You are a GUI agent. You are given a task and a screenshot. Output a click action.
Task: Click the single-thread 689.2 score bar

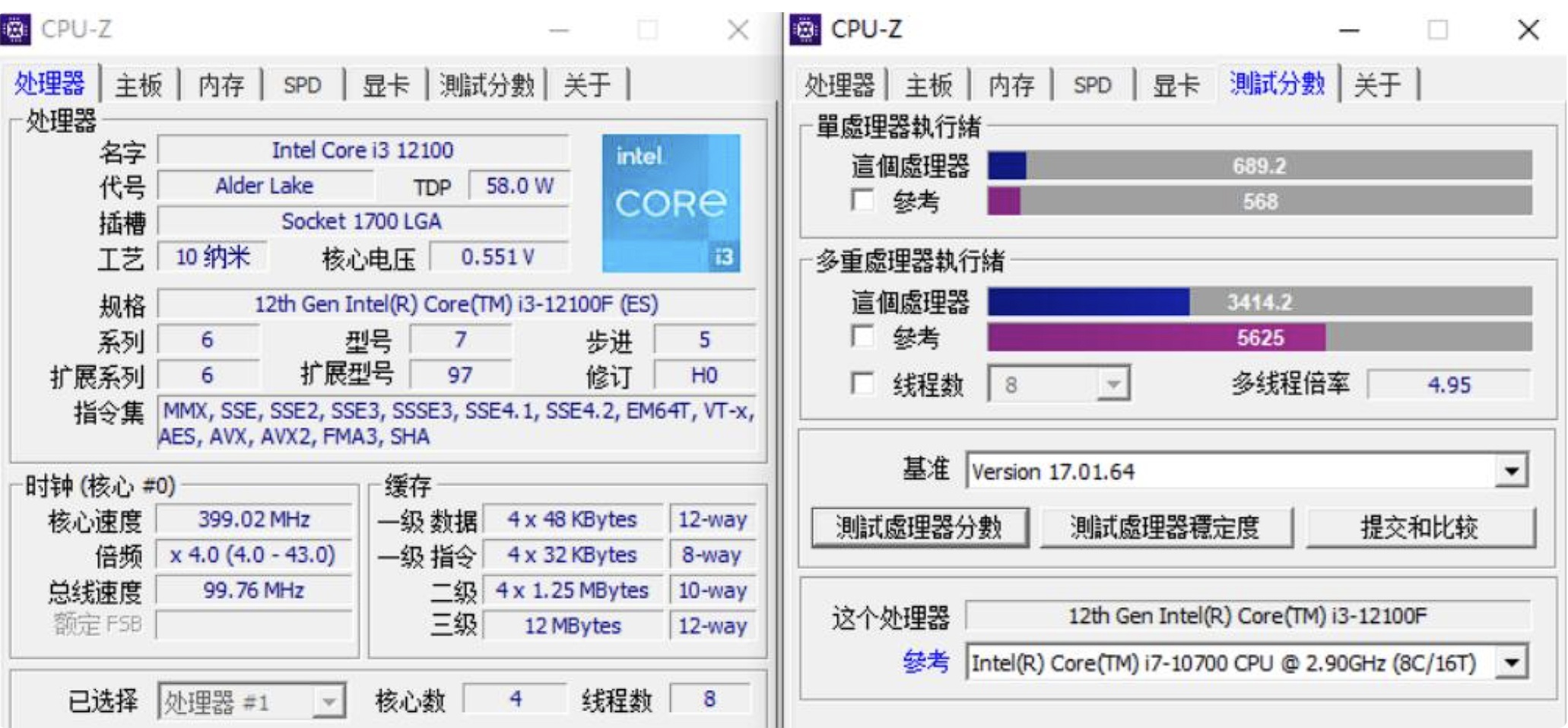[1259, 165]
